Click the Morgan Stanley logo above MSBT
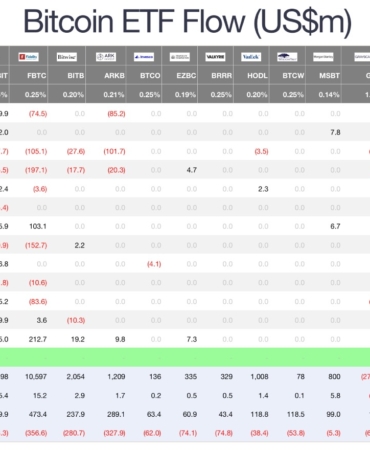370x450 pixels. tap(323, 57)
